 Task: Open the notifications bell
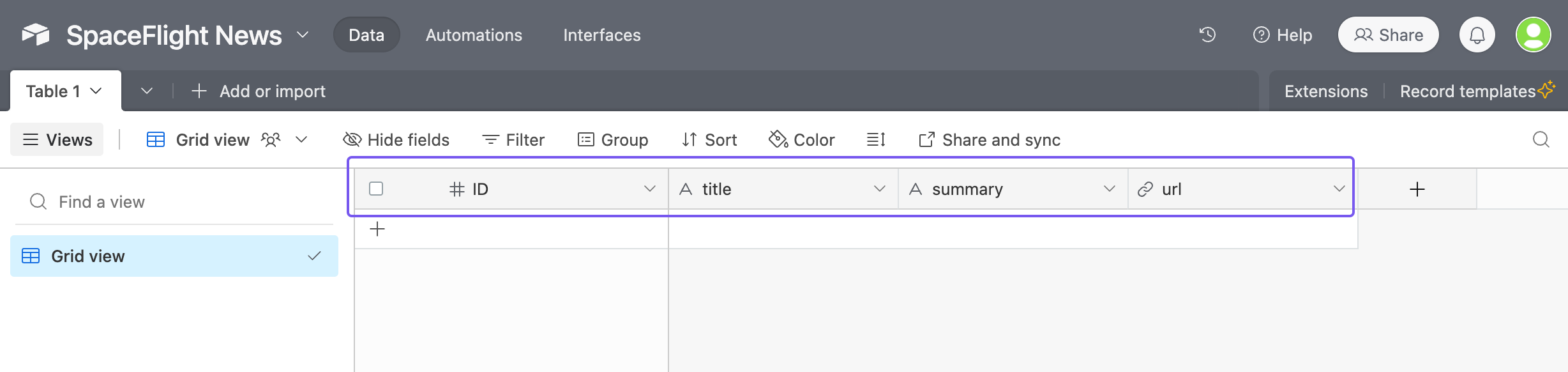pos(1477,35)
